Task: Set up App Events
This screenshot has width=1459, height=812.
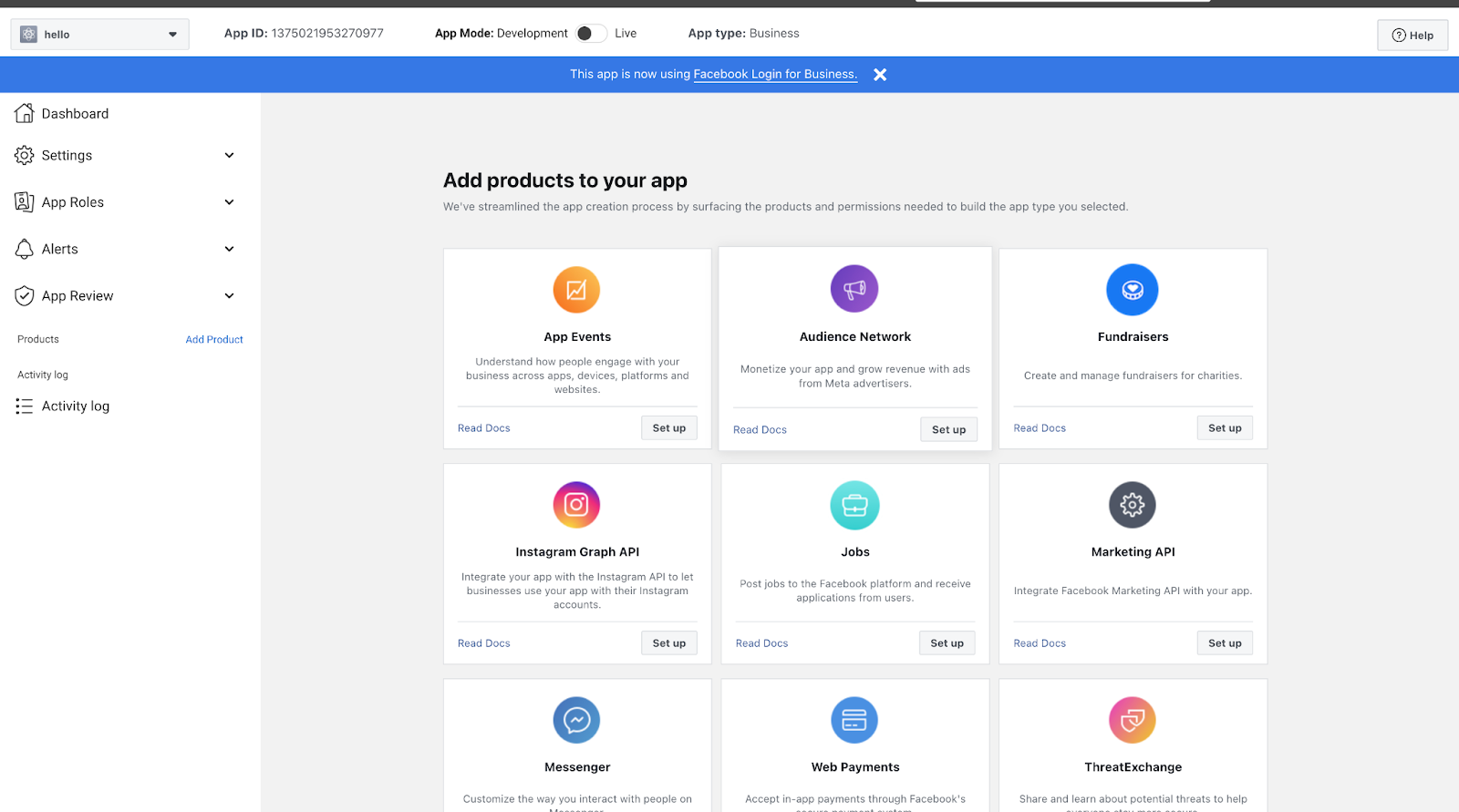Action: [669, 428]
